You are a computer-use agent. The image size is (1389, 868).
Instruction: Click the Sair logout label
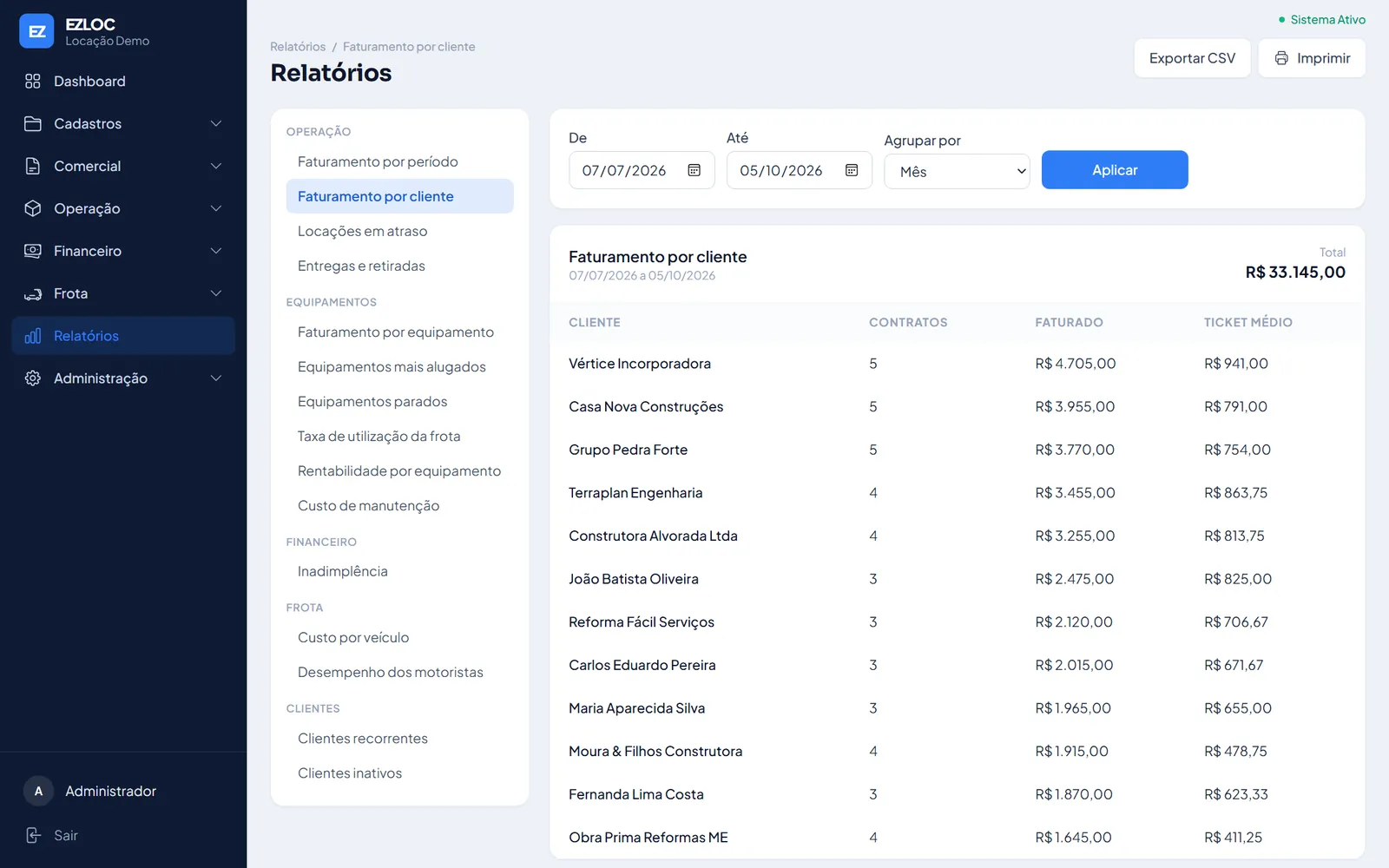[66, 835]
